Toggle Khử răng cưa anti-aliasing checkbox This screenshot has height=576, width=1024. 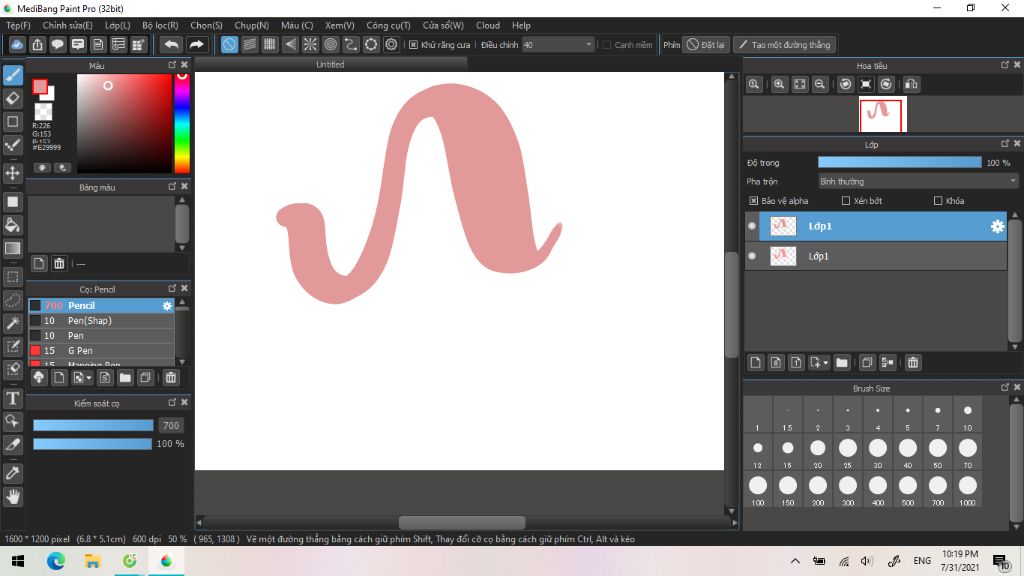pos(413,45)
